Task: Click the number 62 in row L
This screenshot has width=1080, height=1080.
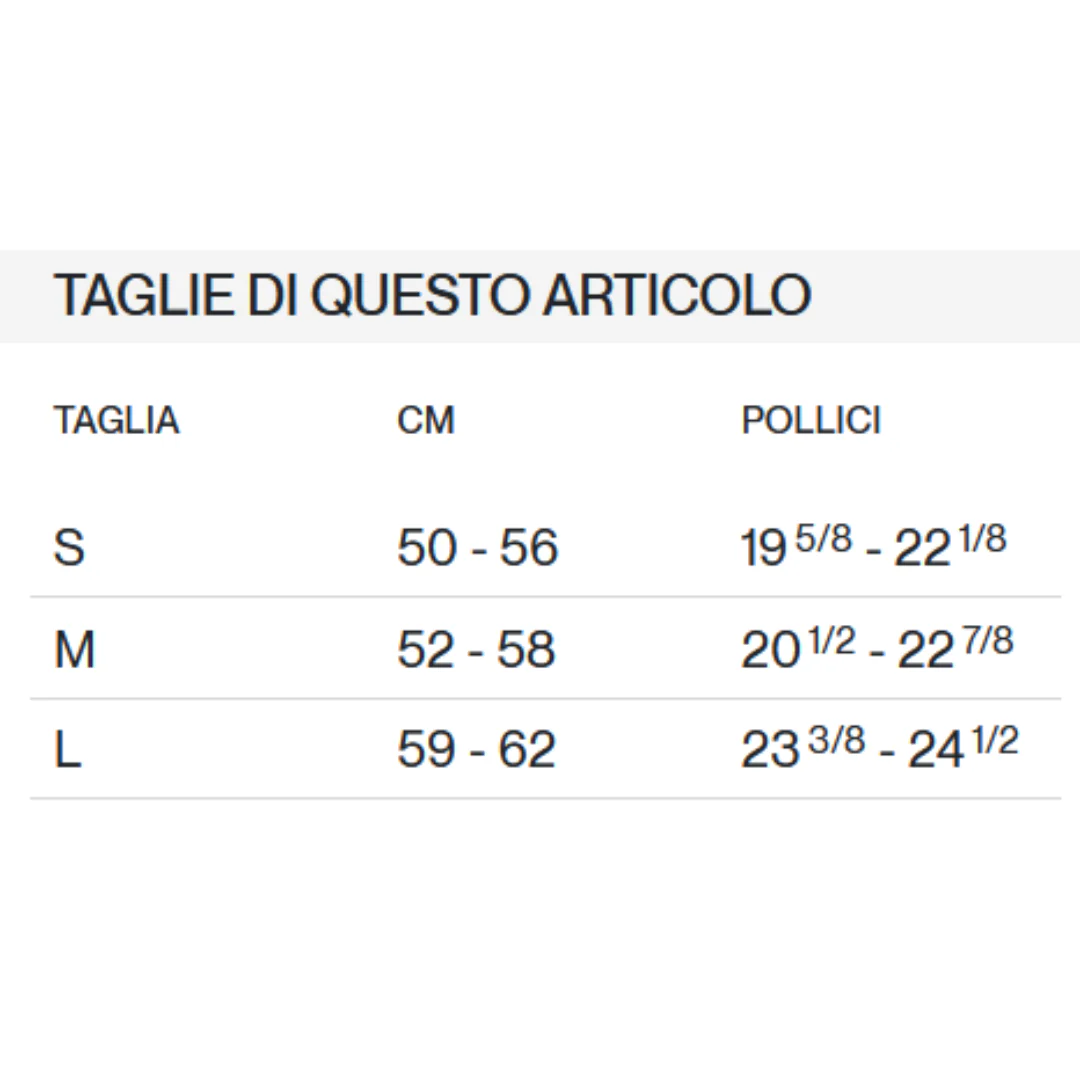Action: [526, 749]
